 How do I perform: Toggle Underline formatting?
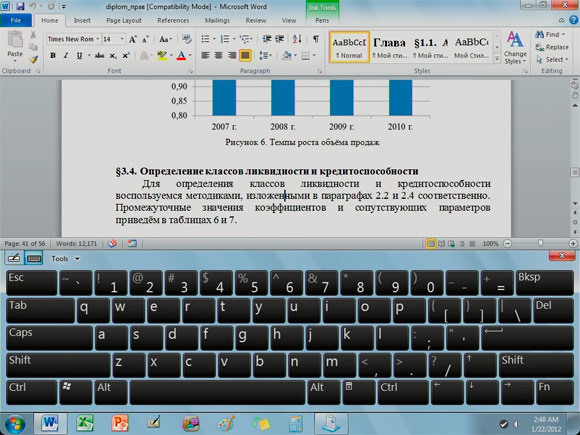pyautogui.click(x=79, y=55)
